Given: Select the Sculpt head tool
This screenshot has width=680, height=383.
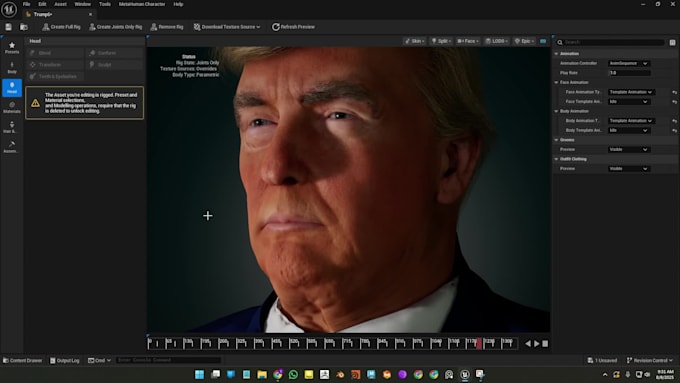Looking at the screenshot, I should [114, 65].
